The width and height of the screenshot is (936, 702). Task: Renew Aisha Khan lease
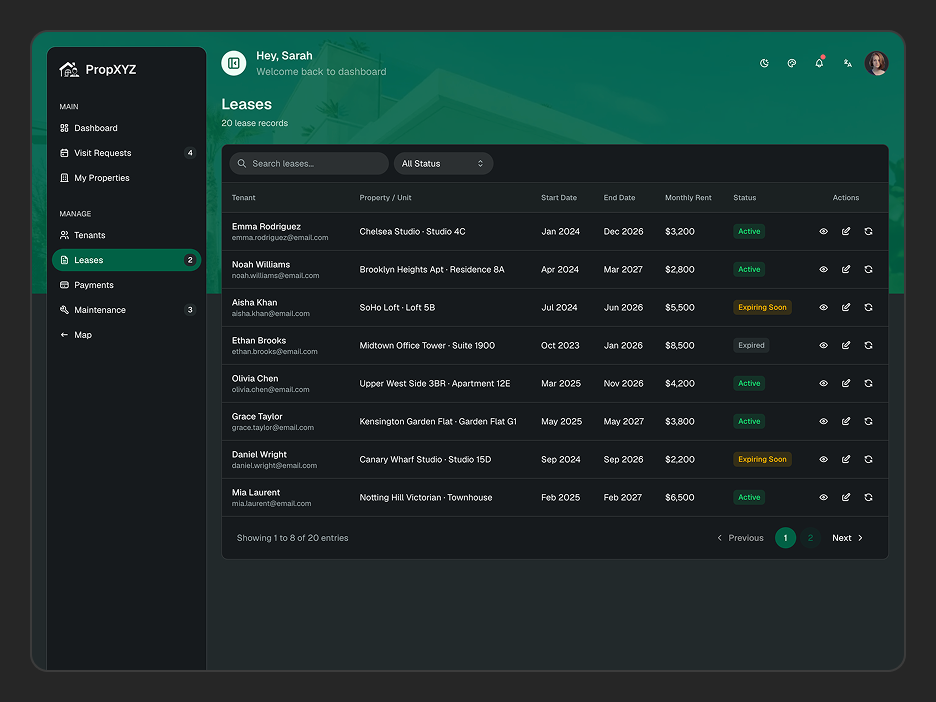869,307
